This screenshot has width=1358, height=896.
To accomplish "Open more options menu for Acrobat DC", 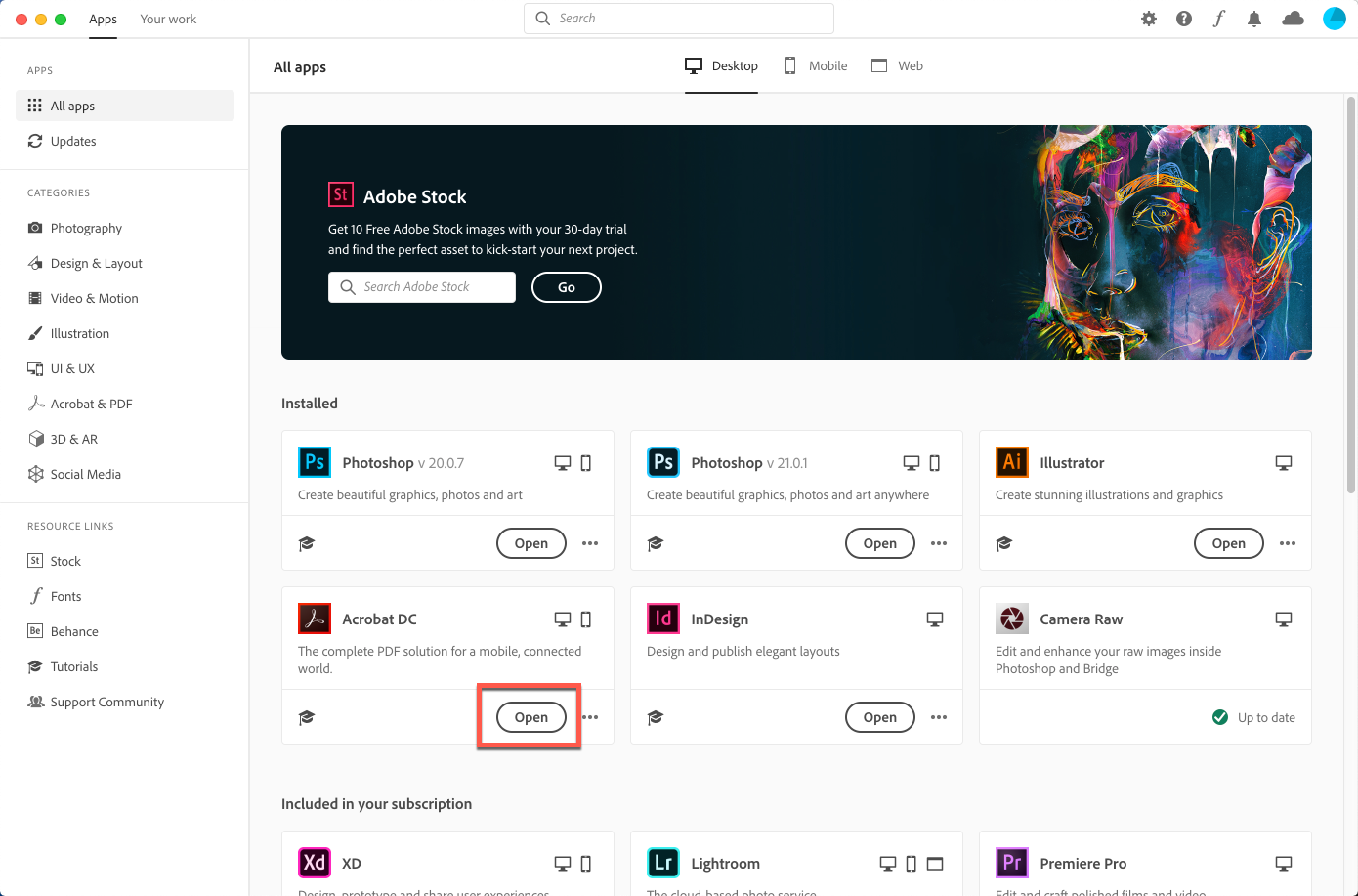I will 591,717.
